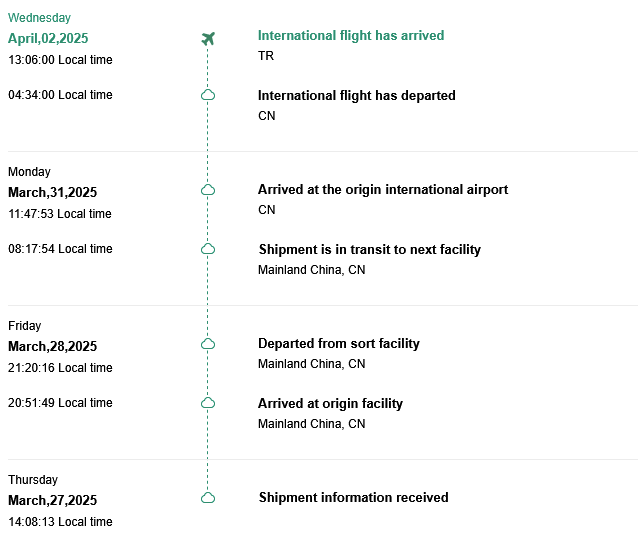
Task: Click the March,31,2025 date heading
Action: 52,193
